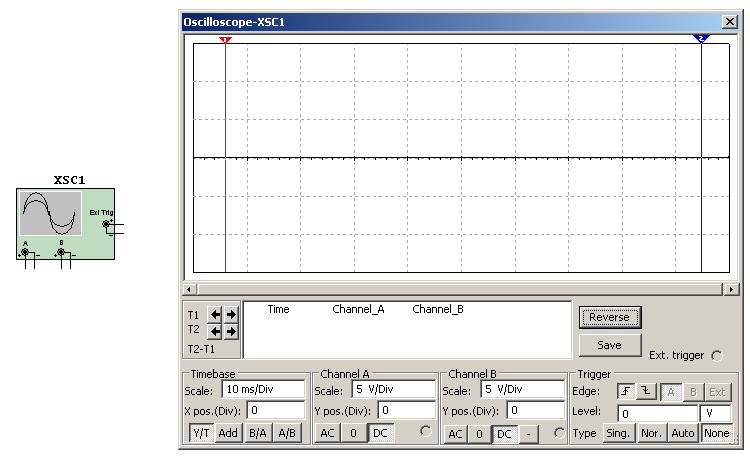Move cursor T1 right with arrow
Screen dimensions: 750x457
[x=231, y=314]
